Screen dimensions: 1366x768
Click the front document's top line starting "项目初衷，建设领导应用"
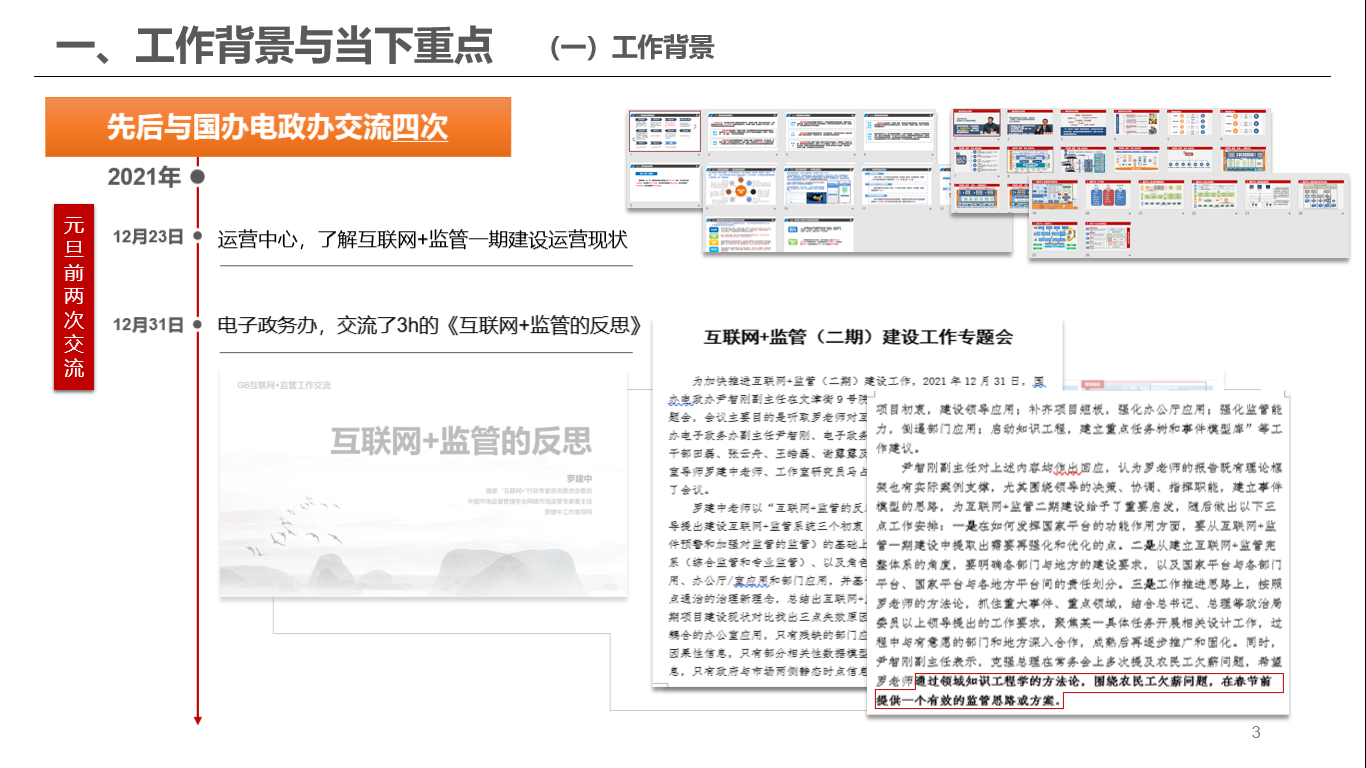[x=1078, y=410]
